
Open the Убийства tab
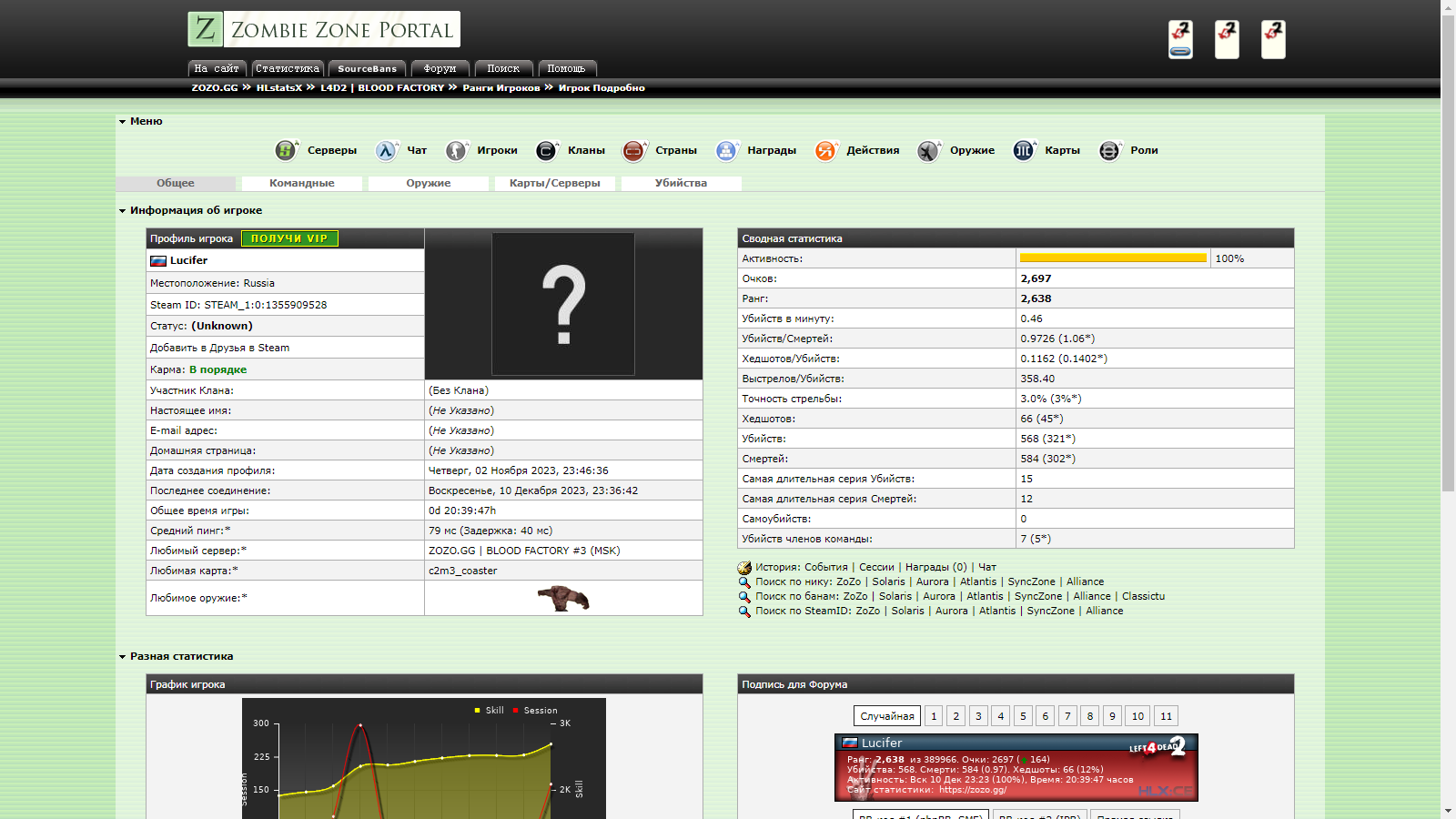click(682, 183)
